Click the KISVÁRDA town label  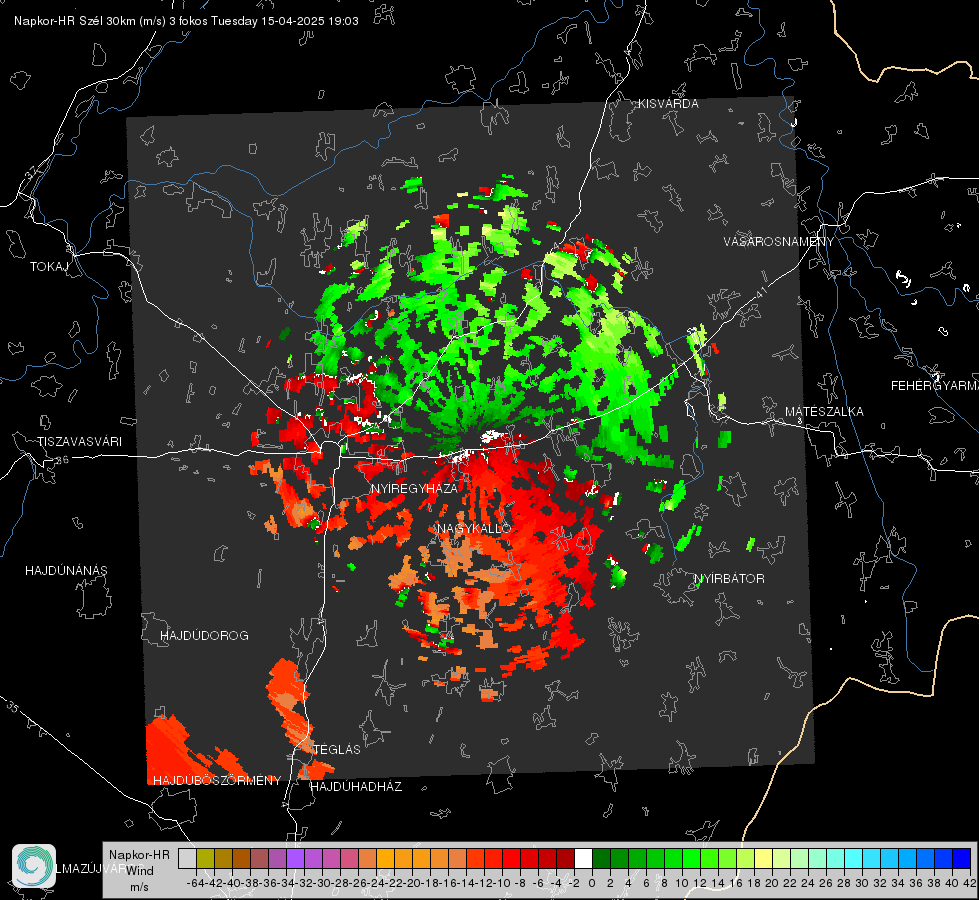[x=668, y=104]
